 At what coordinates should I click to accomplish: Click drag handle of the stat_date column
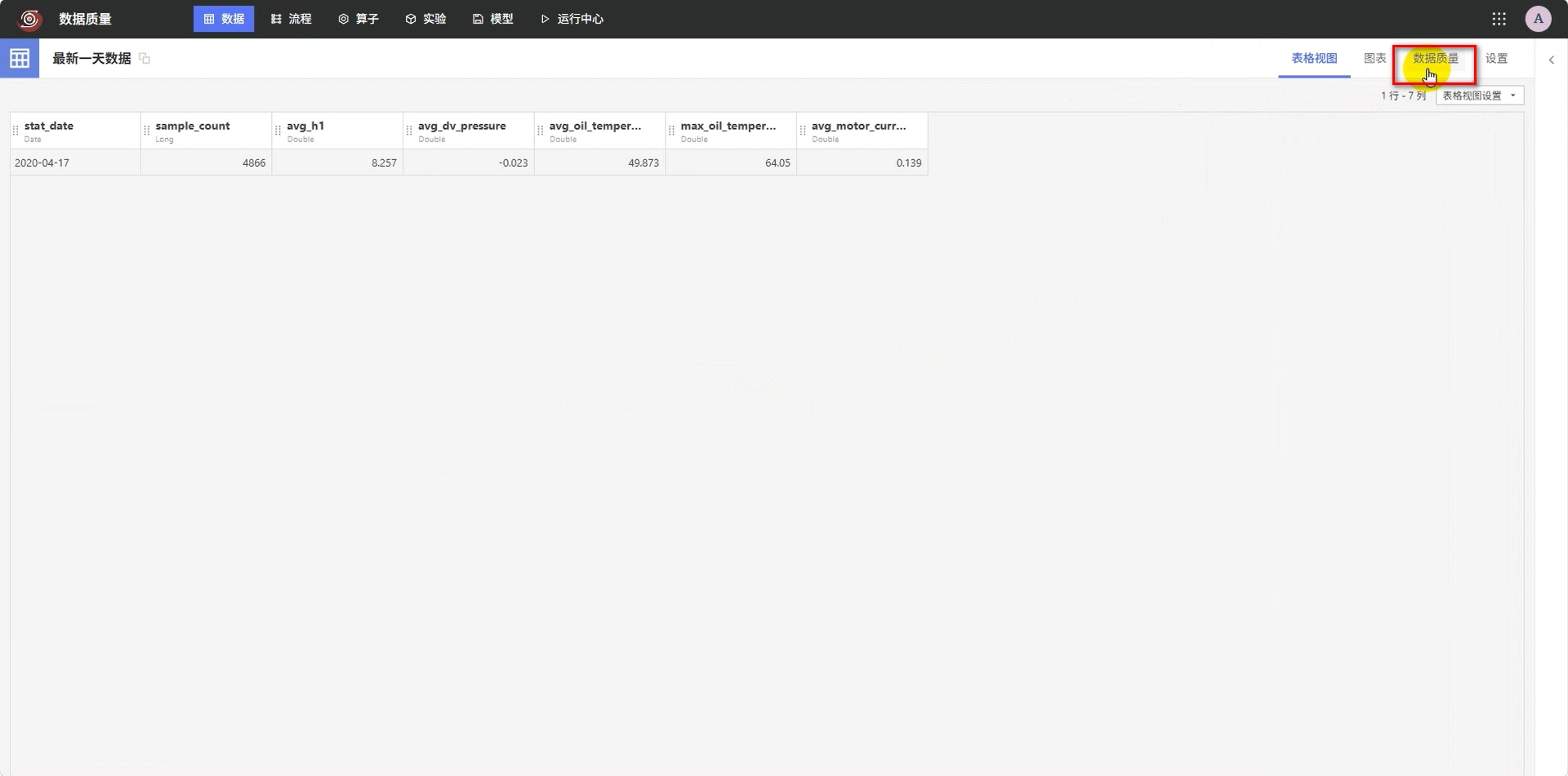click(x=16, y=131)
